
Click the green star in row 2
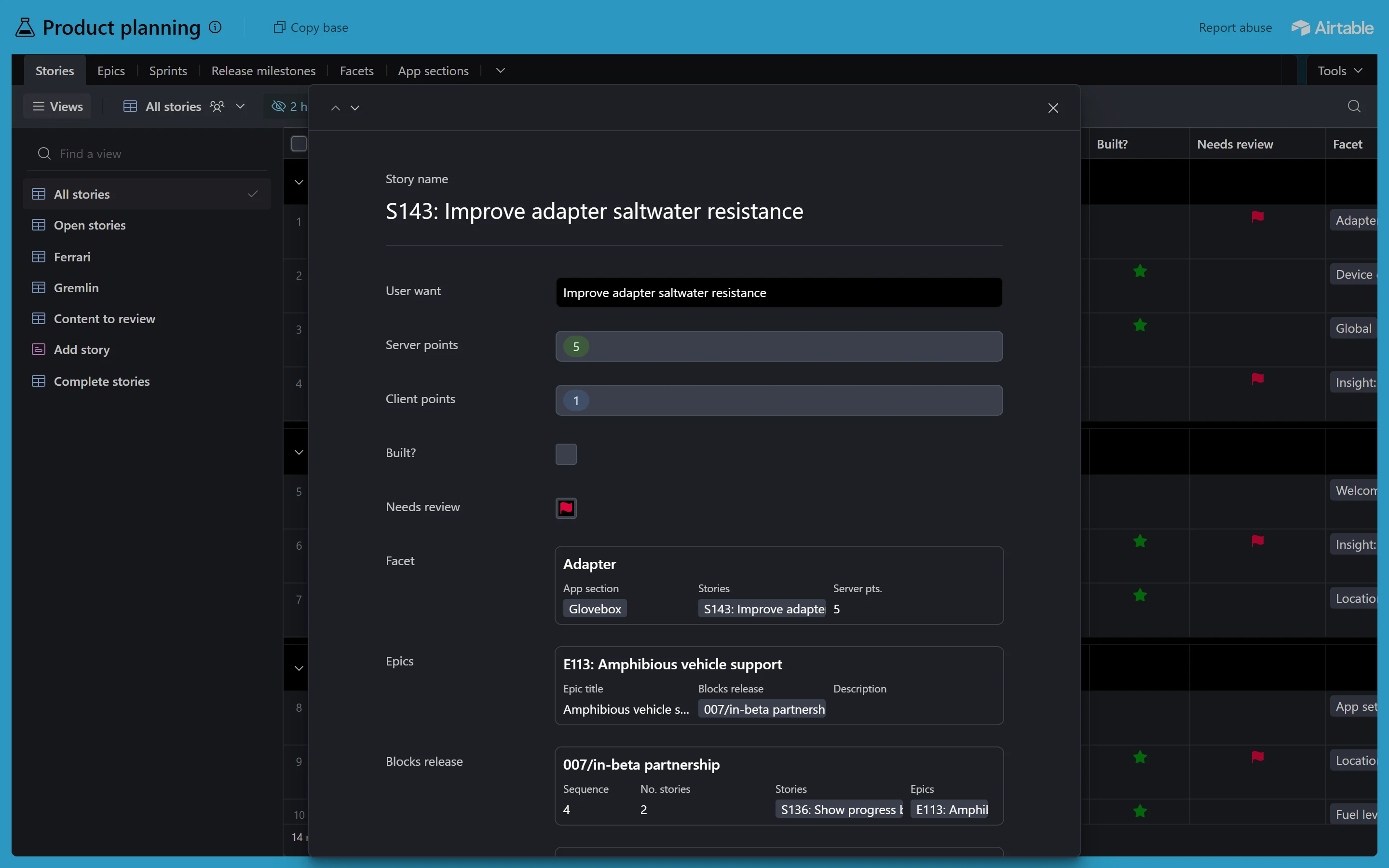pyautogui.click(x=1140, y=271)
